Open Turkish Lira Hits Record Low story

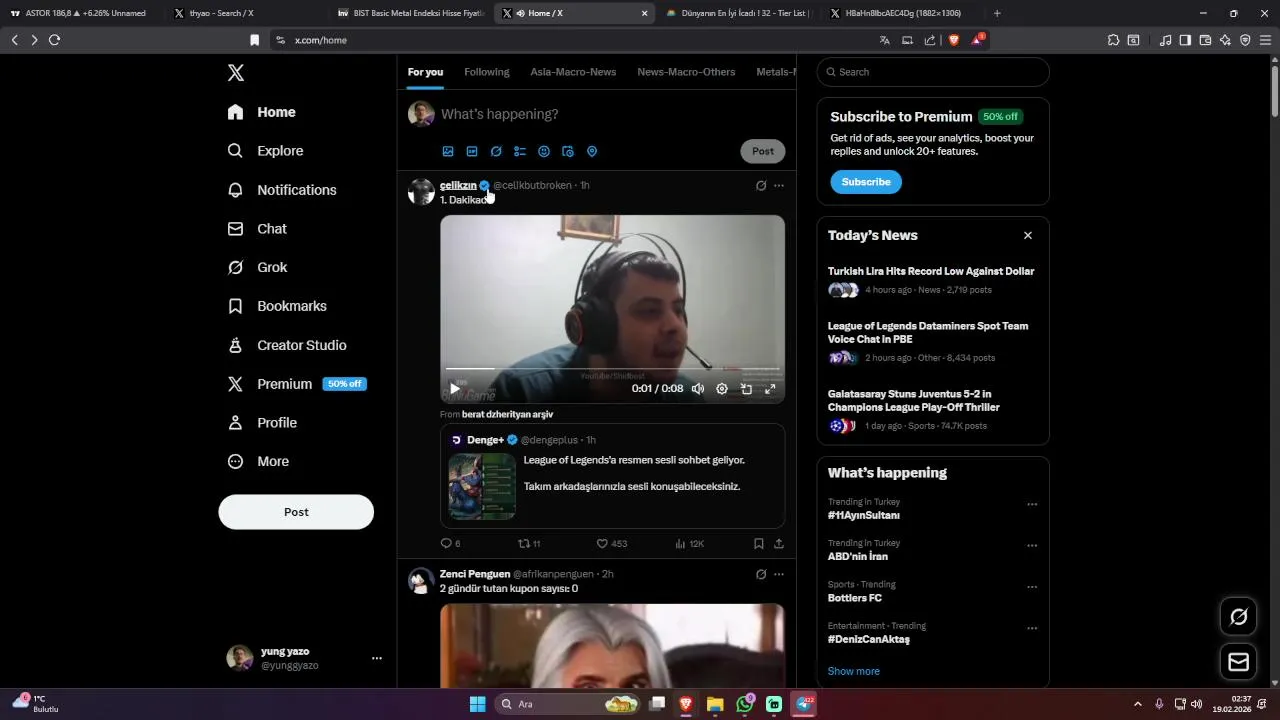931,271
